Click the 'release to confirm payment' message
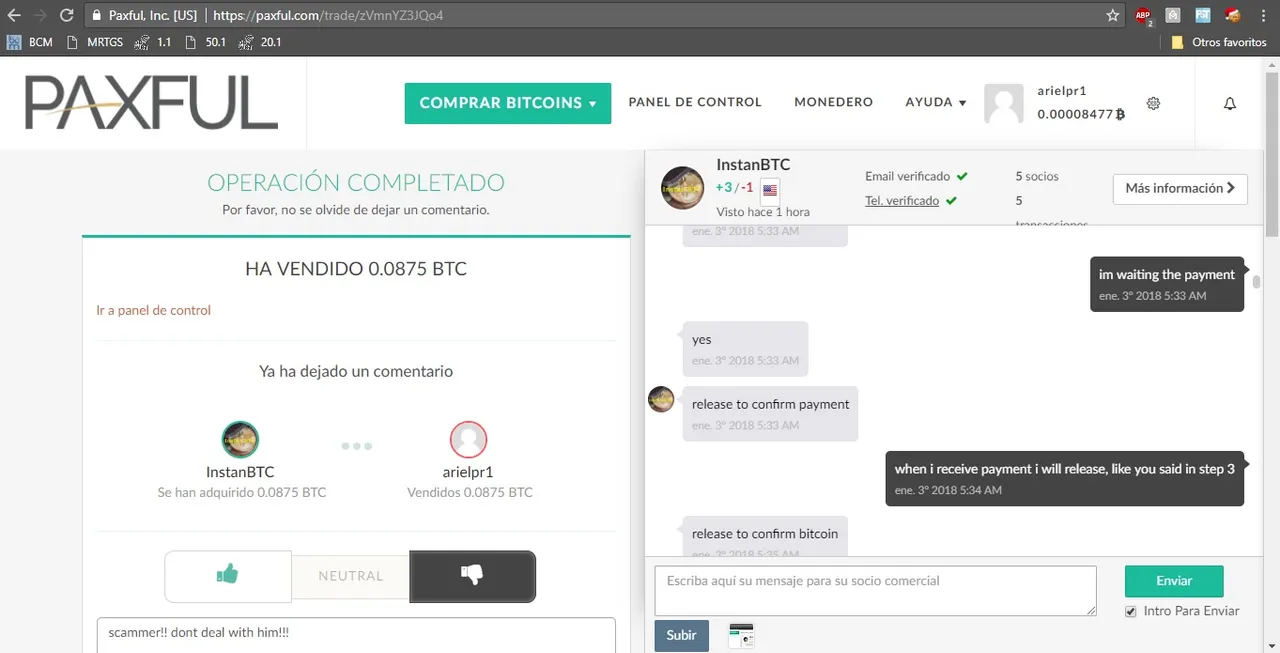This screenshot has width=1280, height=653. point(770,414)
